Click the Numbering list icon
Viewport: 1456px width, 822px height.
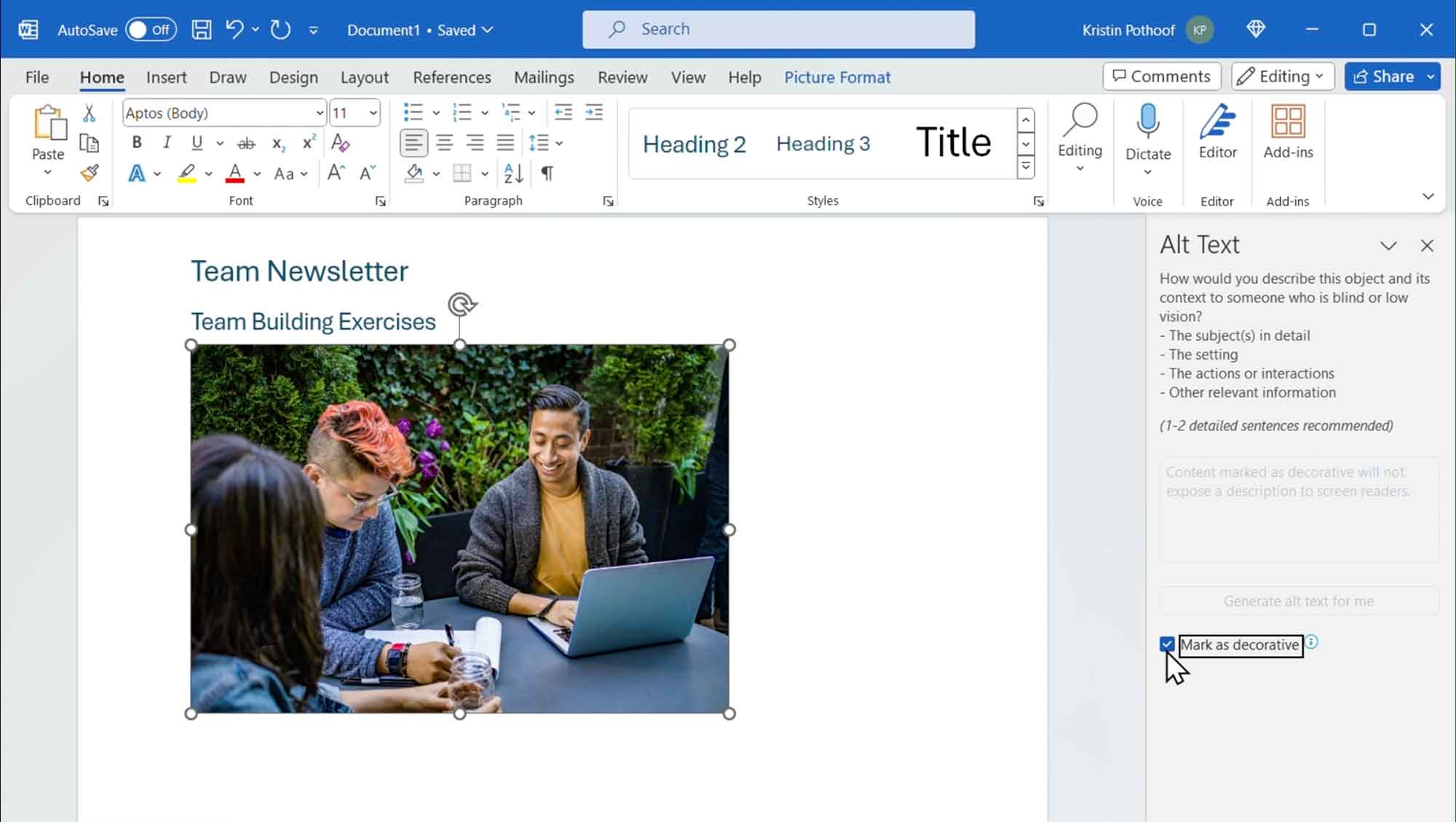click(x=461, y=111)
